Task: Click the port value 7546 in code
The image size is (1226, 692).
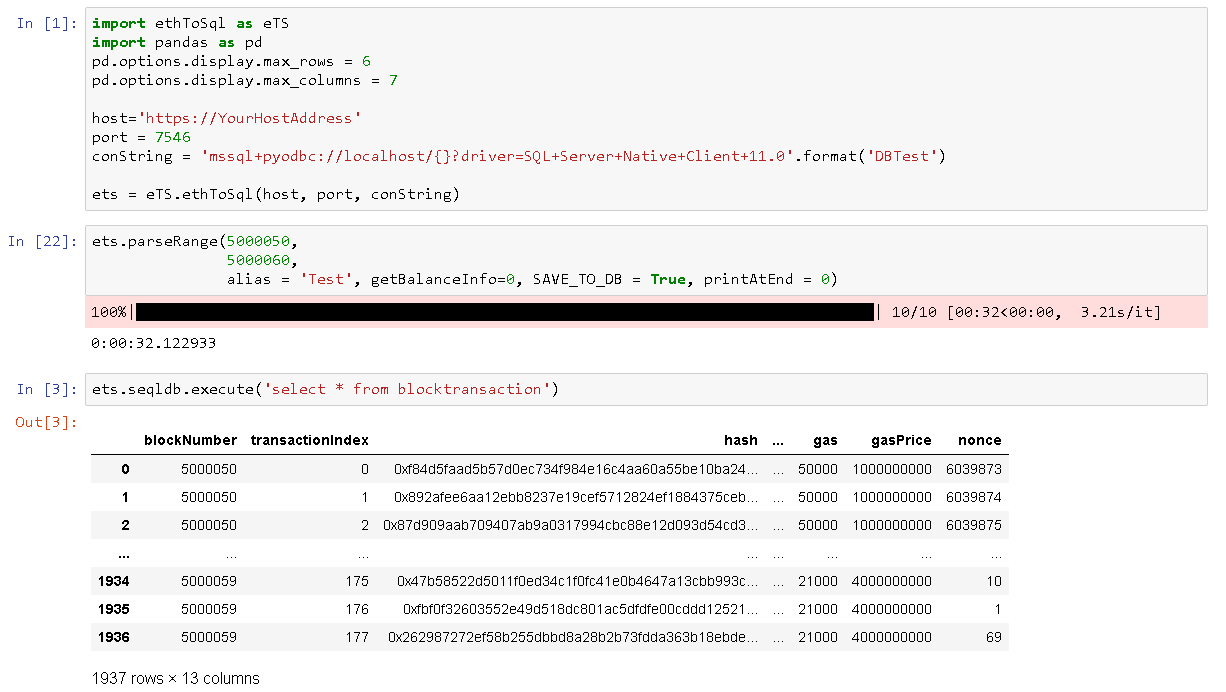Action: pos(173,137)
